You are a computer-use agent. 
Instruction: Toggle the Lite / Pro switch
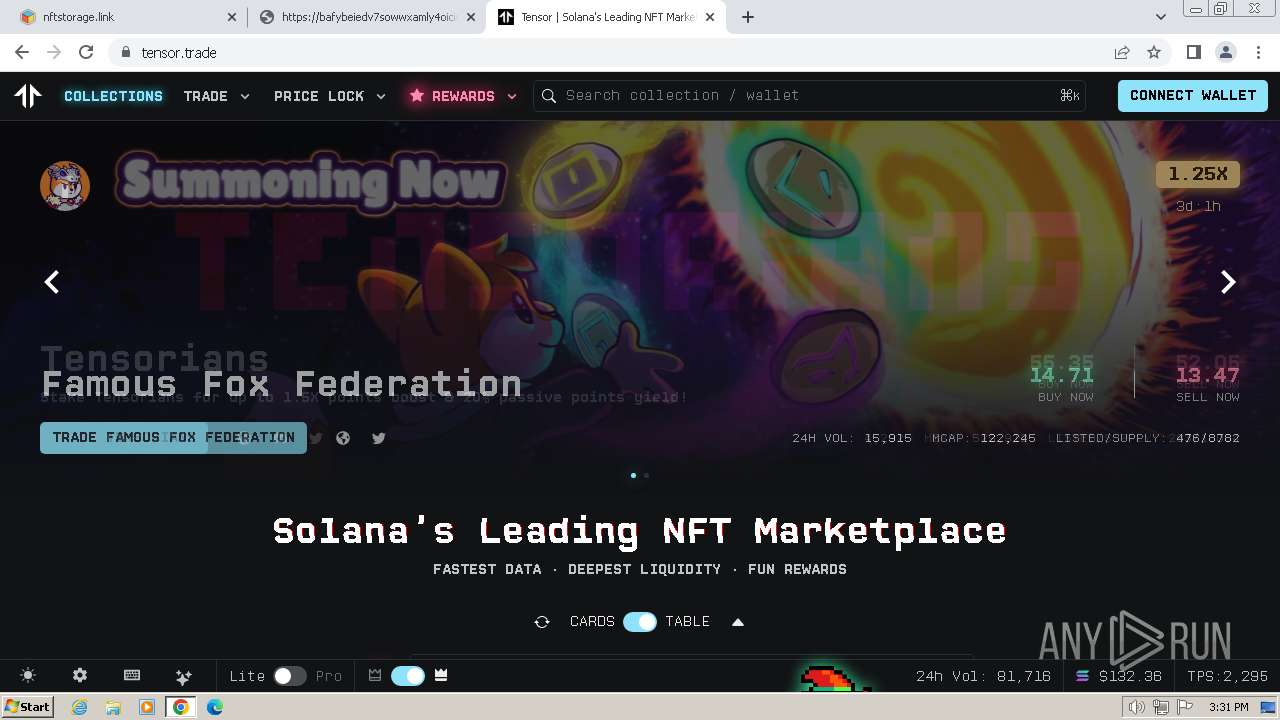click(x=290, y=676)
